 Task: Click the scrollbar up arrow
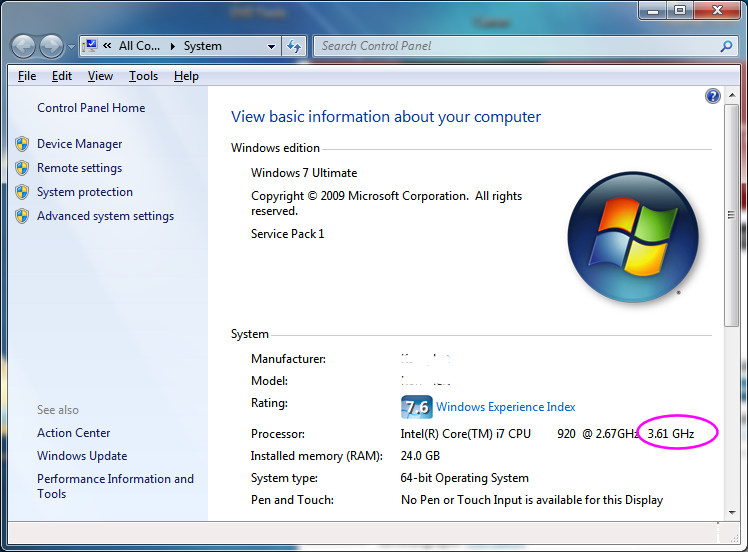732,95
